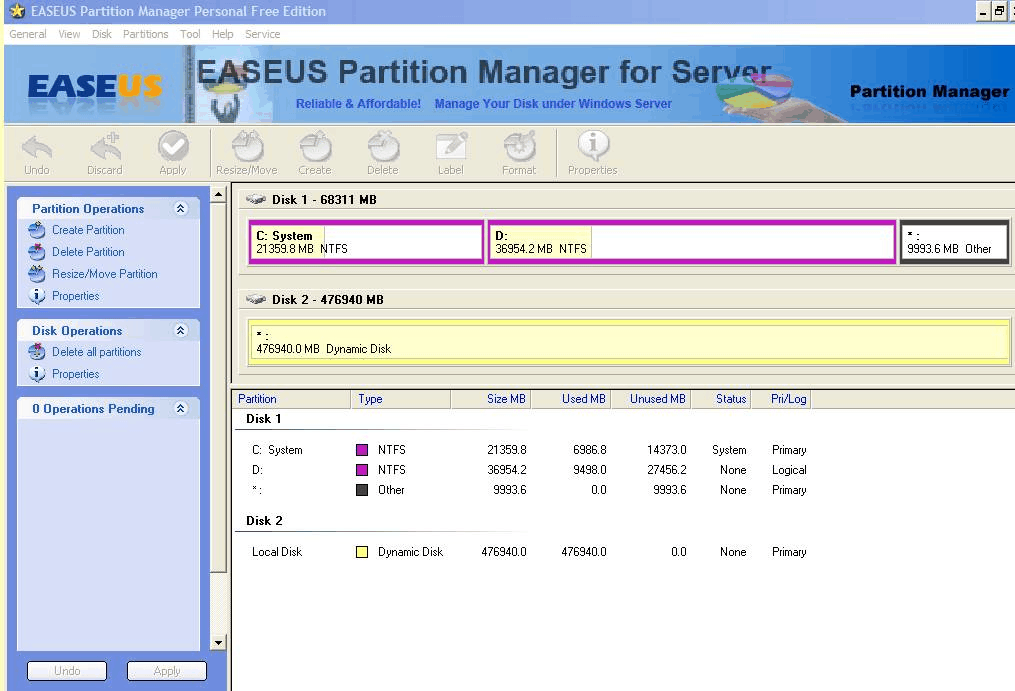Sort by the Type column header

point(401,399)
